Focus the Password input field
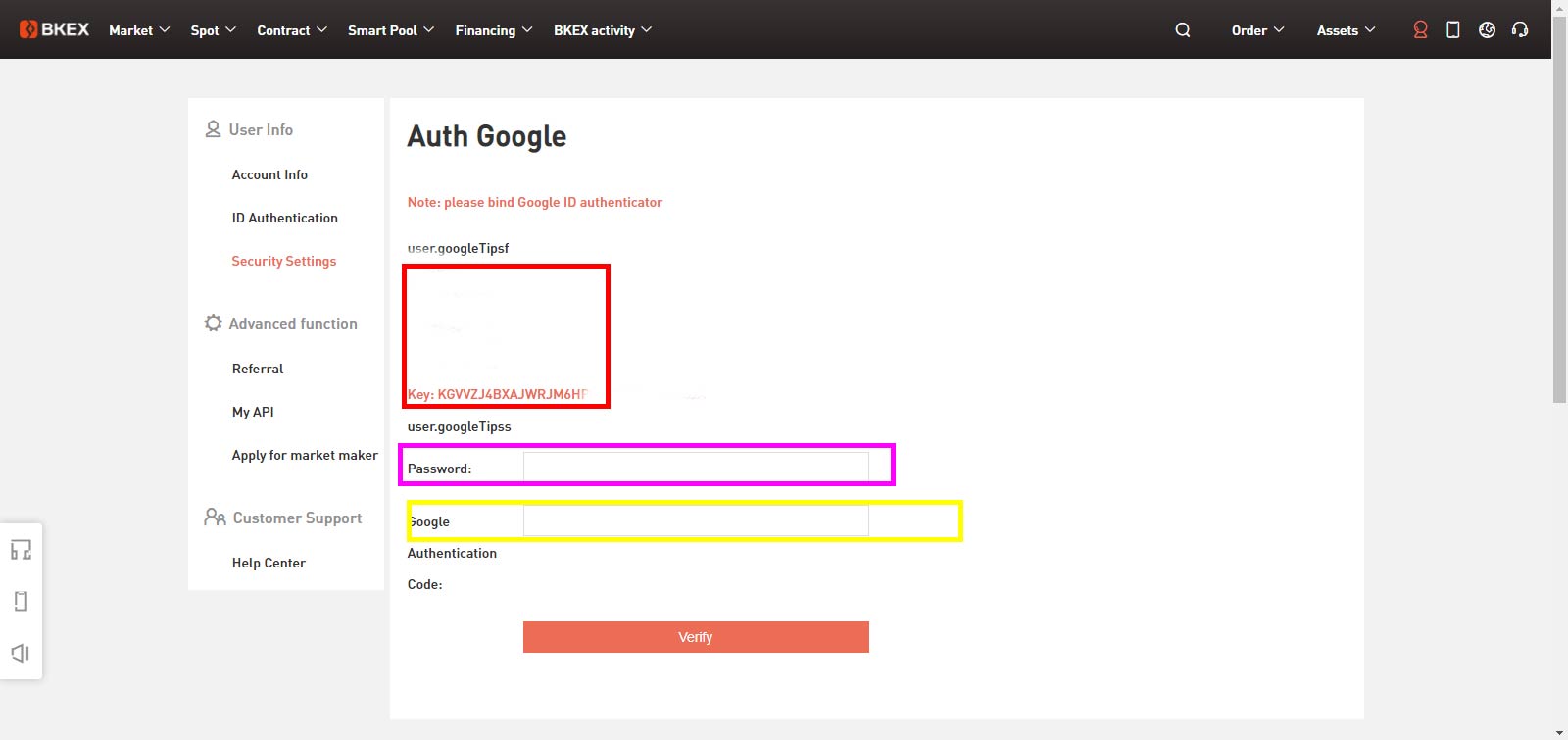The height and width of the screenshot is (740, 1568). 696,468
